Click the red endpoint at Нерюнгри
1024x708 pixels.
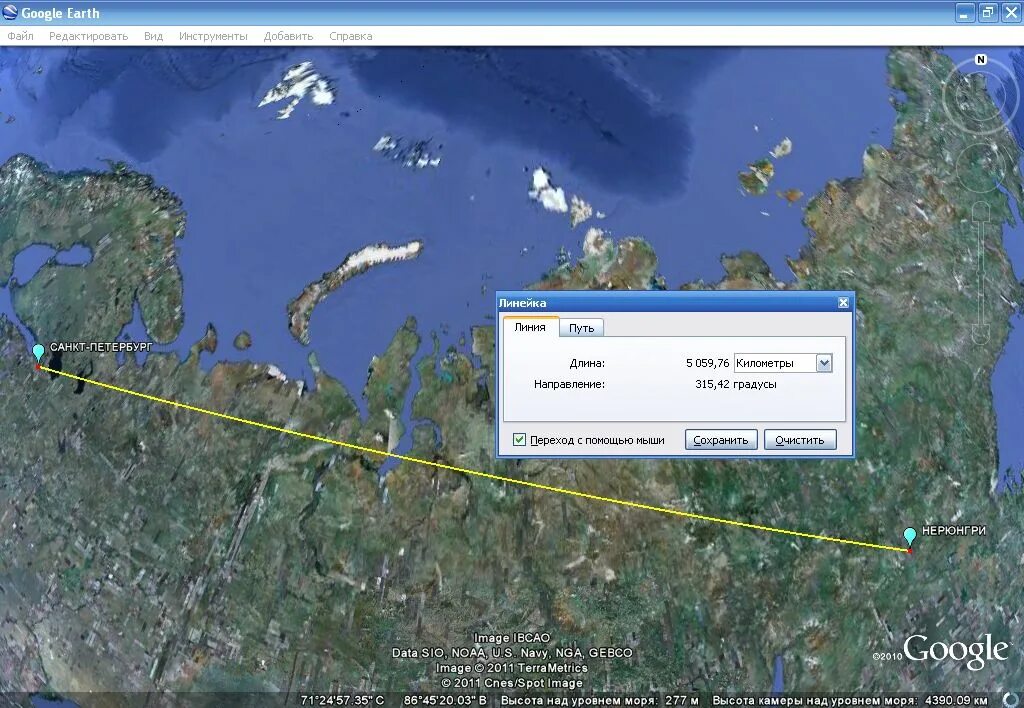[909, 551]
